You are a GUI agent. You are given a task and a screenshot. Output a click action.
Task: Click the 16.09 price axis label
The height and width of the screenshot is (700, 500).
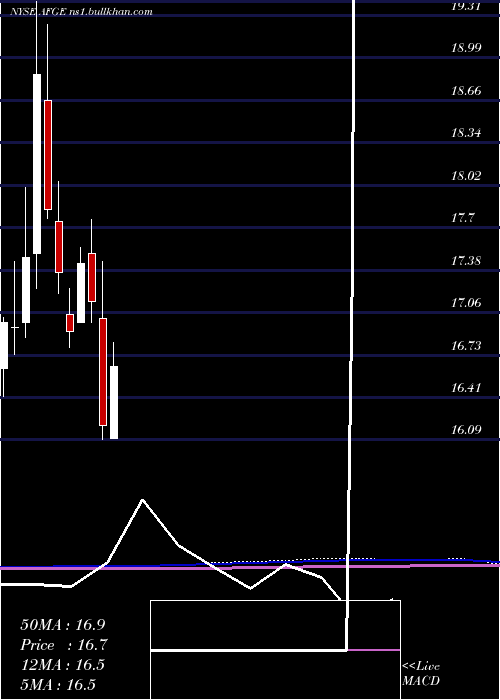467,430
